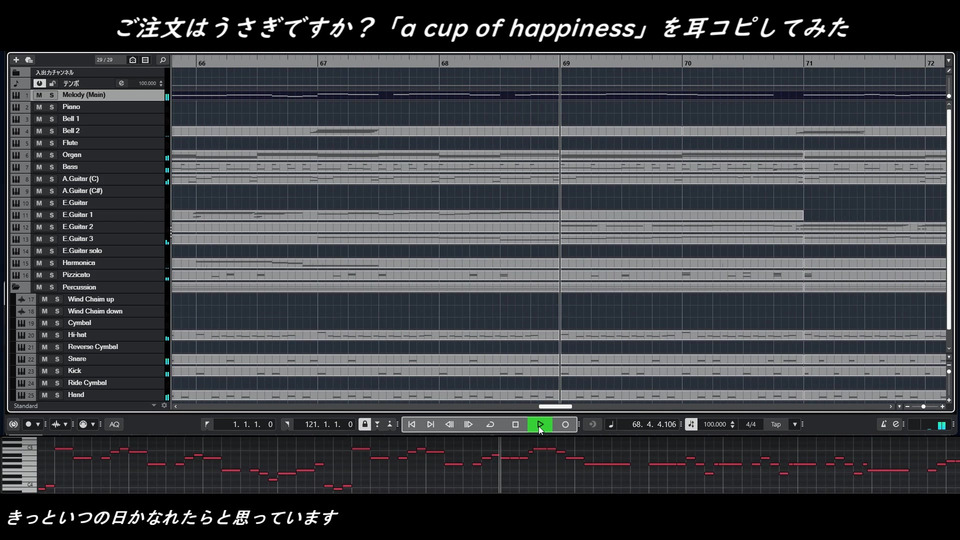Toggle the punch out button

tap(389, 424)
